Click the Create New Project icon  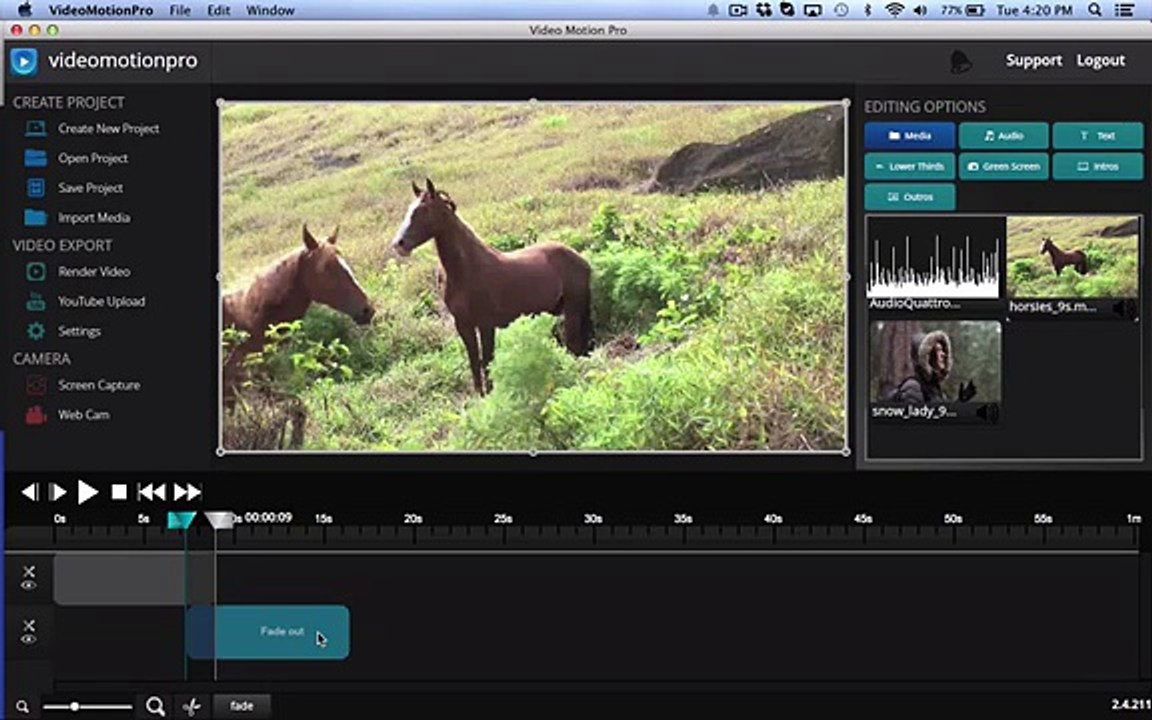click(x=35, y=129)
